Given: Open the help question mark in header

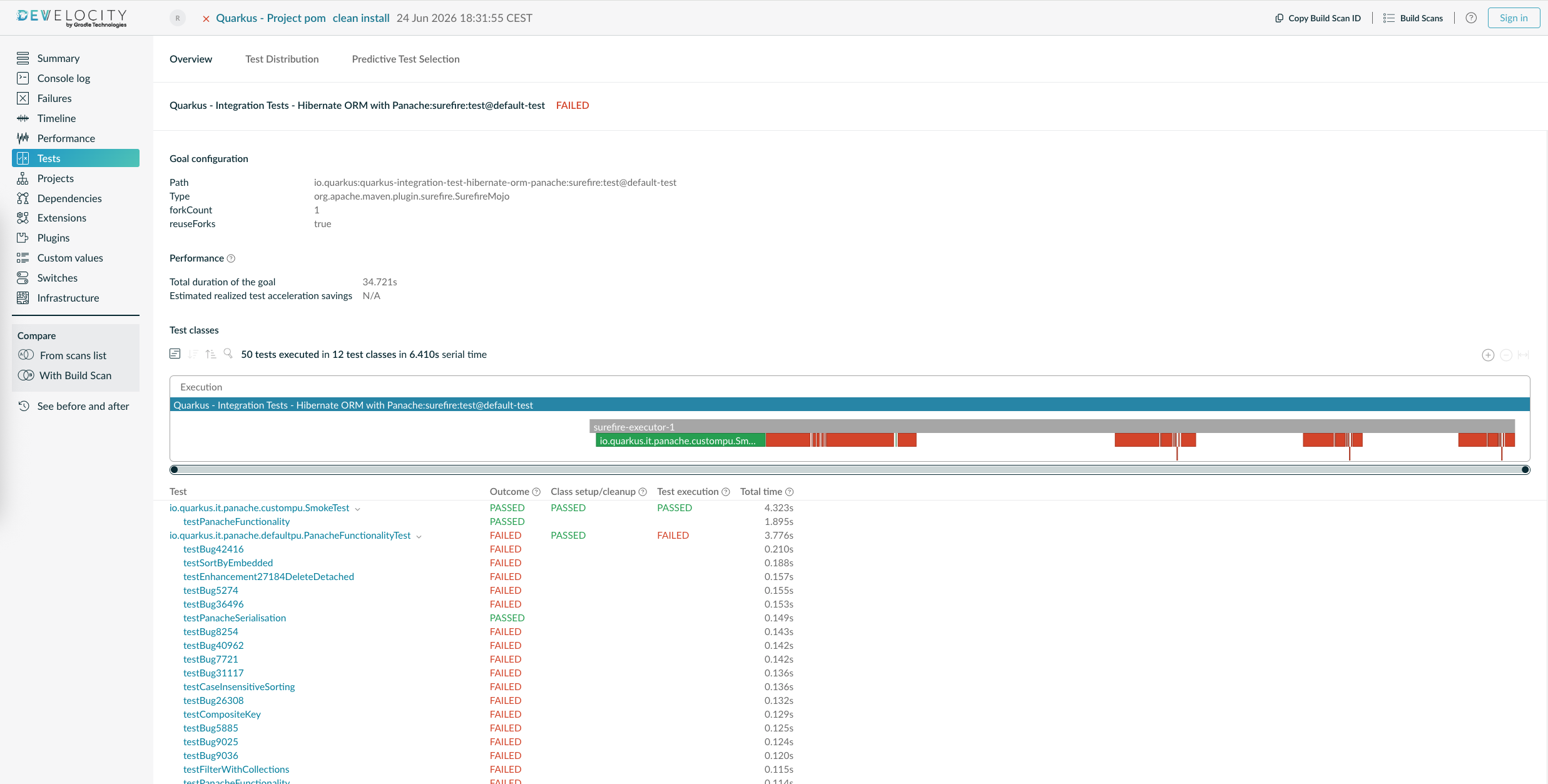Looking at the screenshot, I should pyautogui.click(x=1471, y=18).
